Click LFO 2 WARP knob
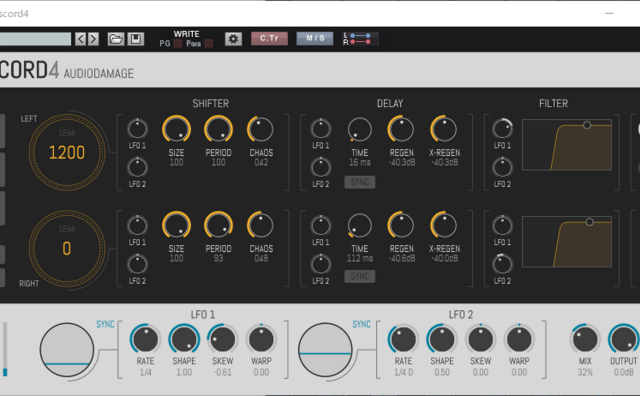The width and height of the screenshot is (640, 396). (519, 339)
